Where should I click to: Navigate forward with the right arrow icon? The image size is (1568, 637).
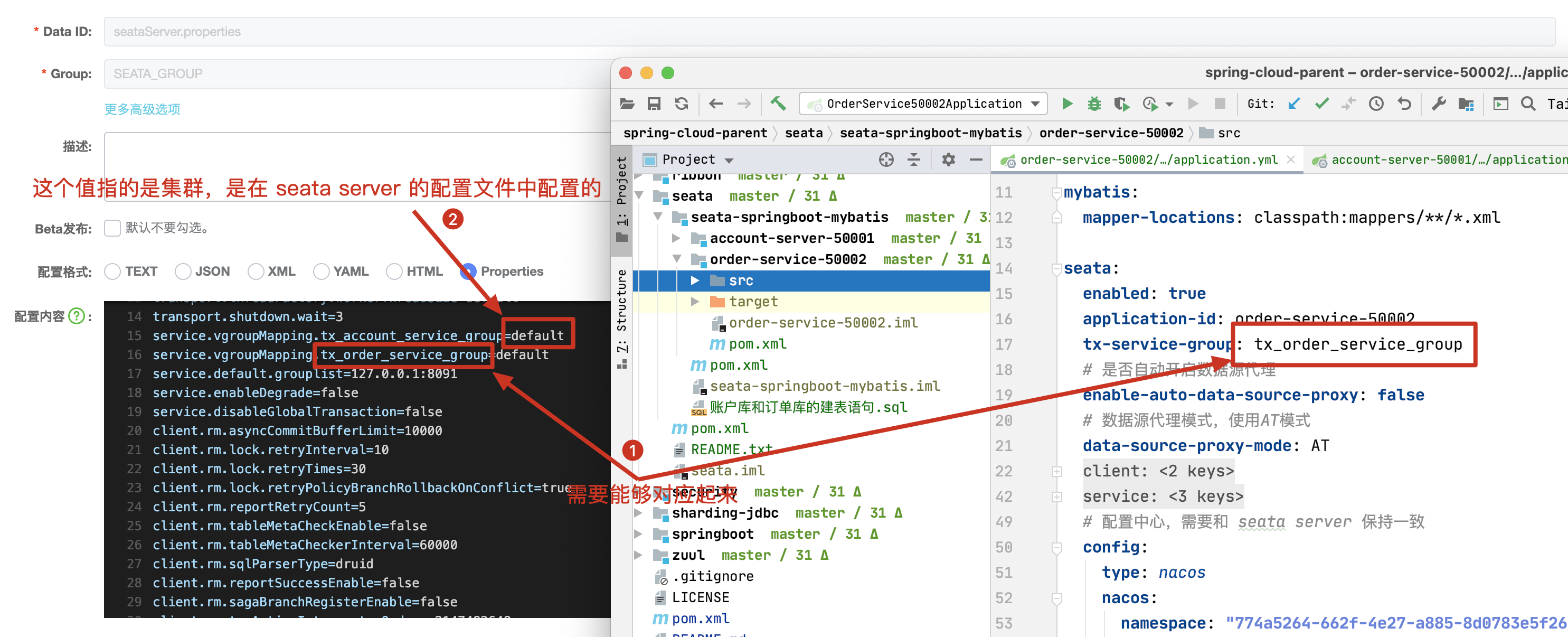pos(744,104)
